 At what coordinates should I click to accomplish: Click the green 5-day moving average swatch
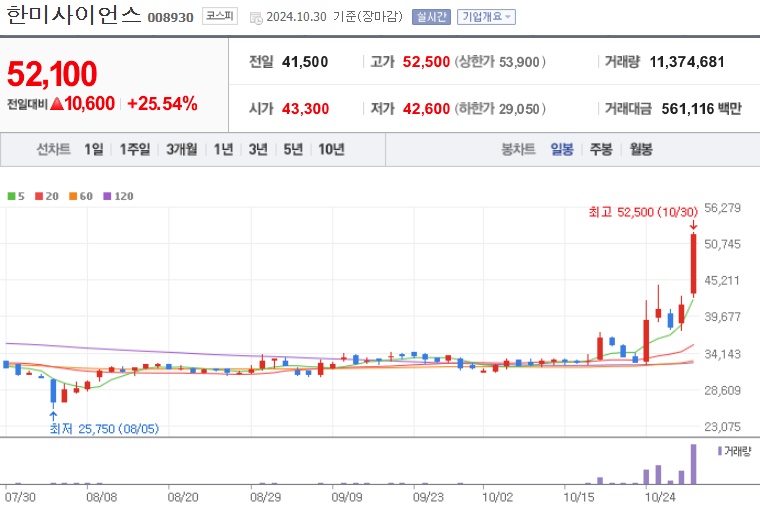click(x=11, y=196)
